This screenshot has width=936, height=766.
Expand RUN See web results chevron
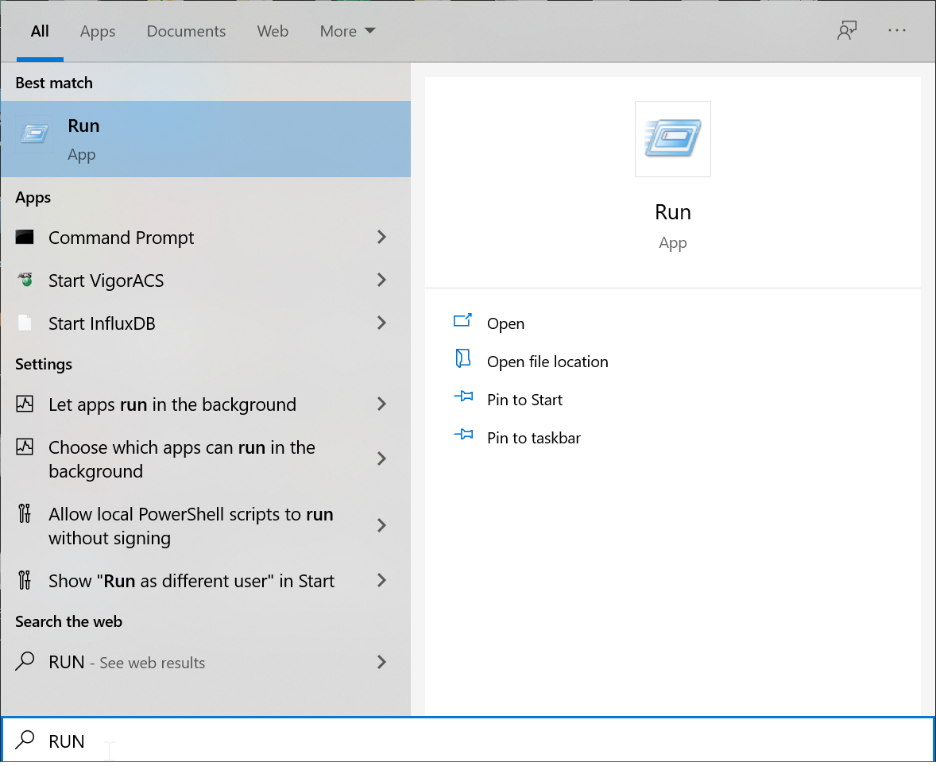click(381, 662)
